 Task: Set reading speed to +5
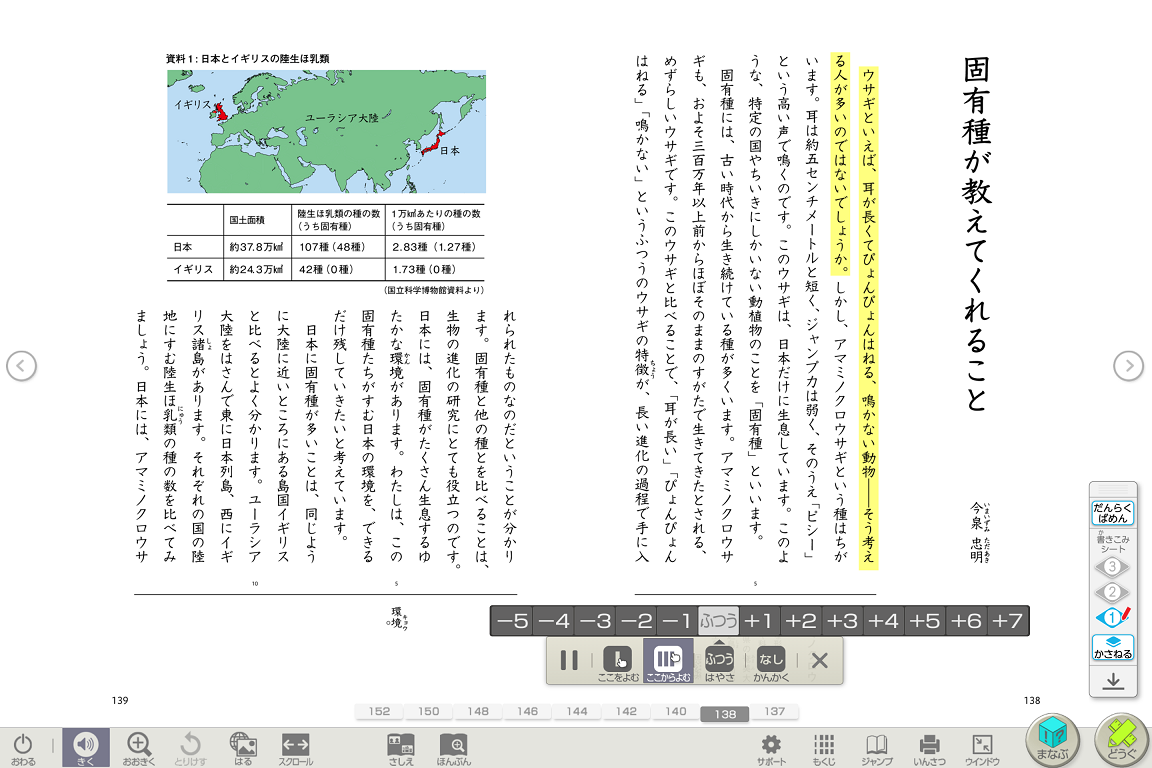924,621
